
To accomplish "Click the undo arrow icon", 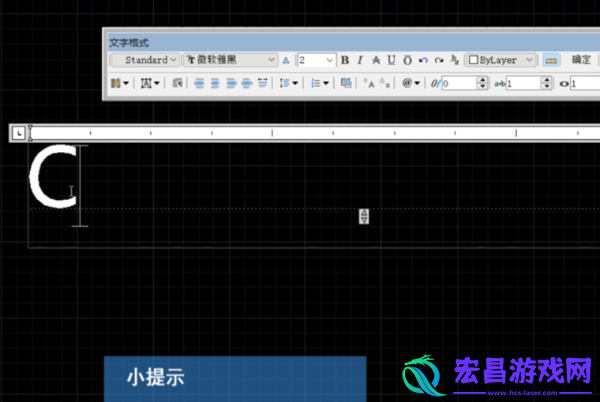I will 423,60.
